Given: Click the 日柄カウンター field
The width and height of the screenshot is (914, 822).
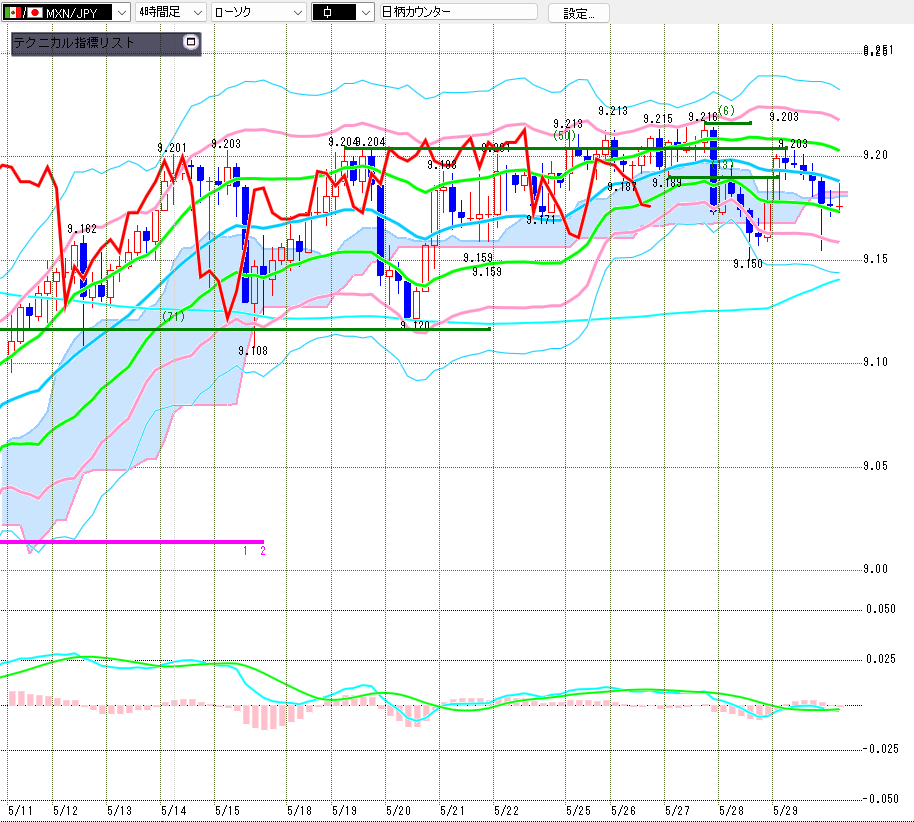Looking at the screenshot, I should (458, 12).
